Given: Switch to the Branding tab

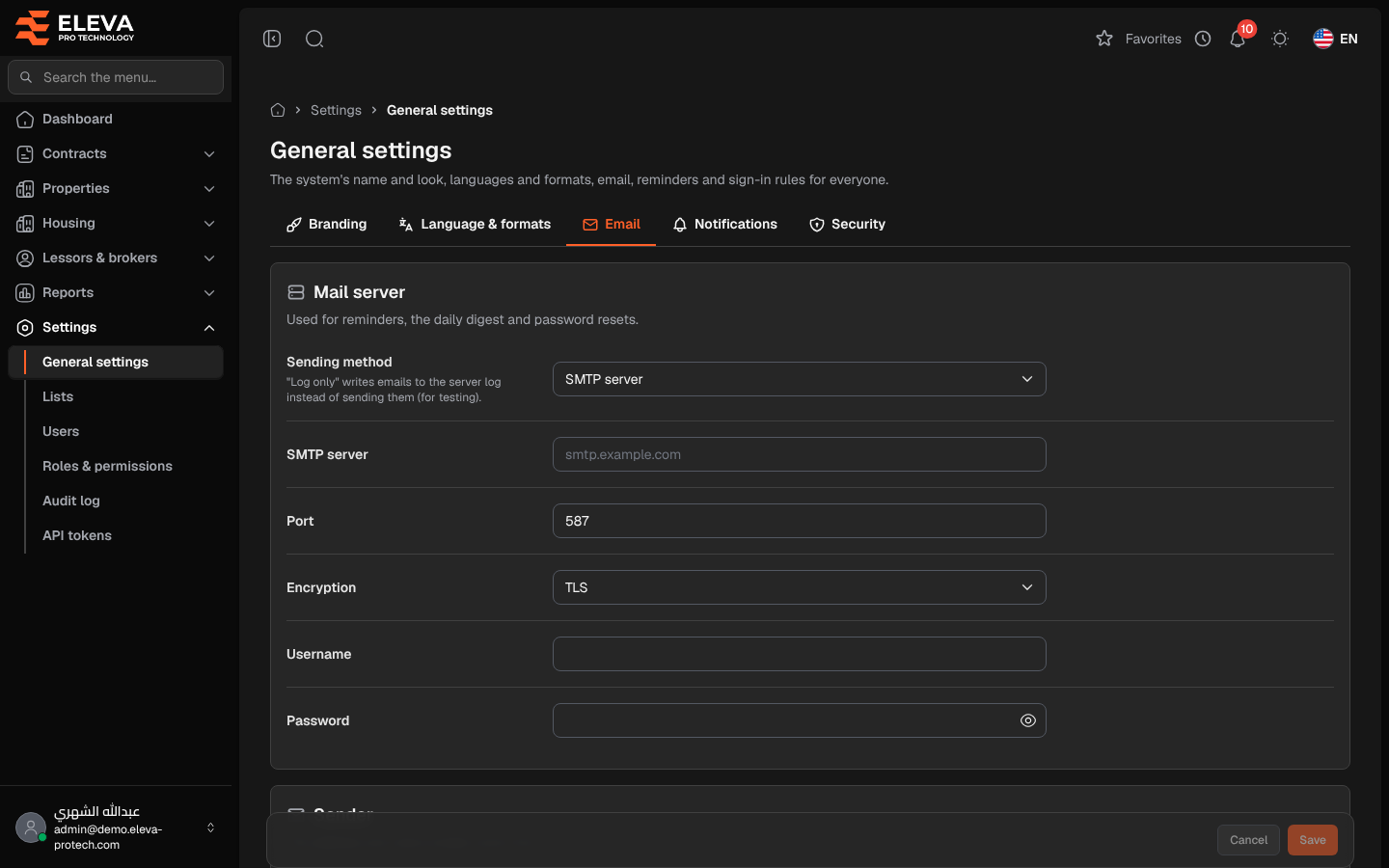Looking at the screenshot, I should [326, 224].
